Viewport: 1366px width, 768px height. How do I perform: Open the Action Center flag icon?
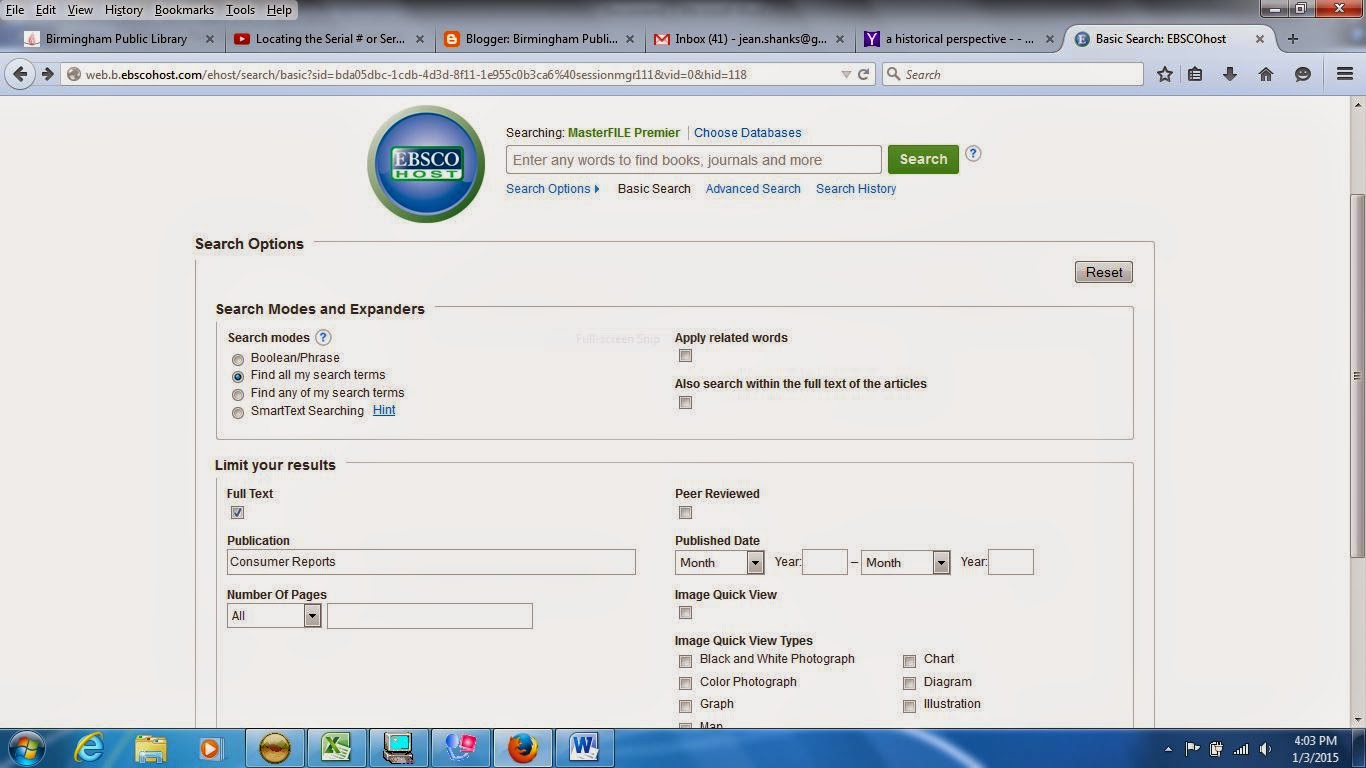1192,749
